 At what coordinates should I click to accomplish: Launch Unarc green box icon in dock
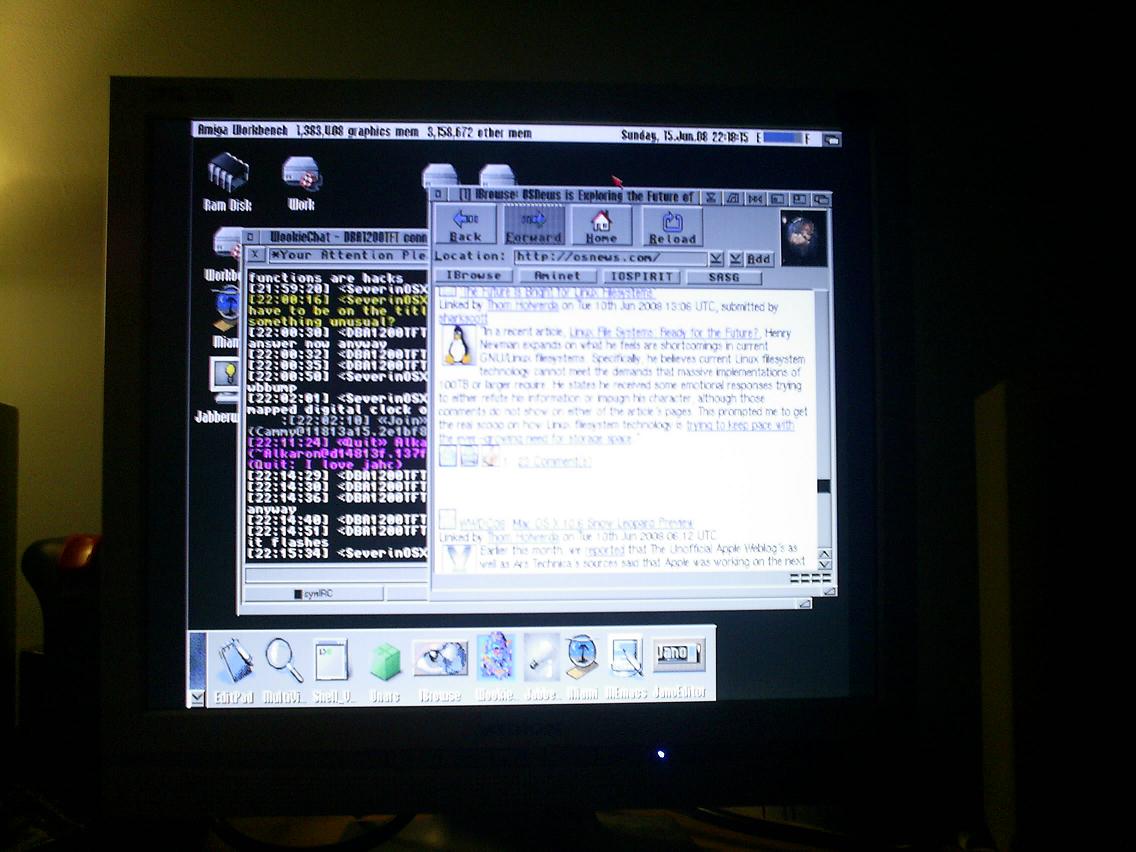coord(385,669)
